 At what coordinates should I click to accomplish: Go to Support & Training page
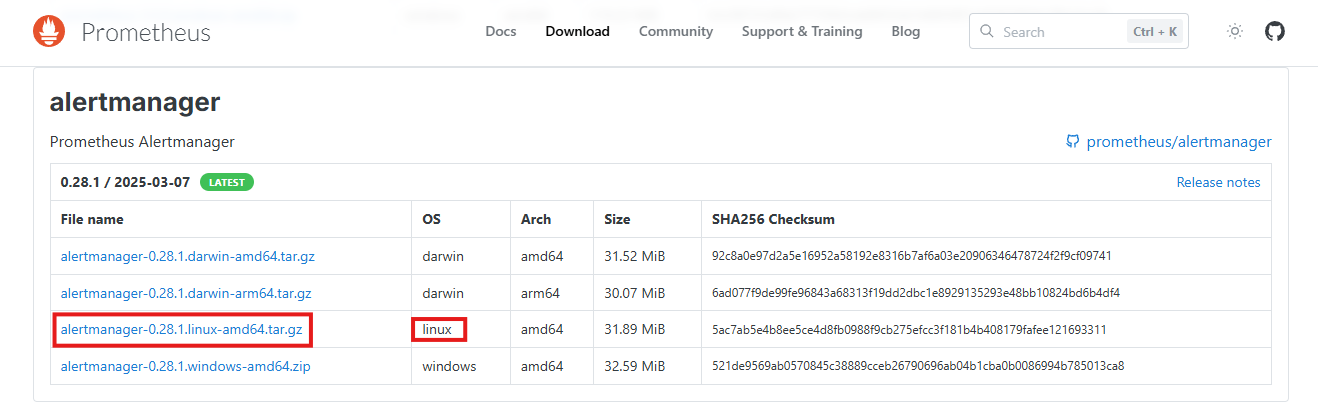[x=802, y=31]
